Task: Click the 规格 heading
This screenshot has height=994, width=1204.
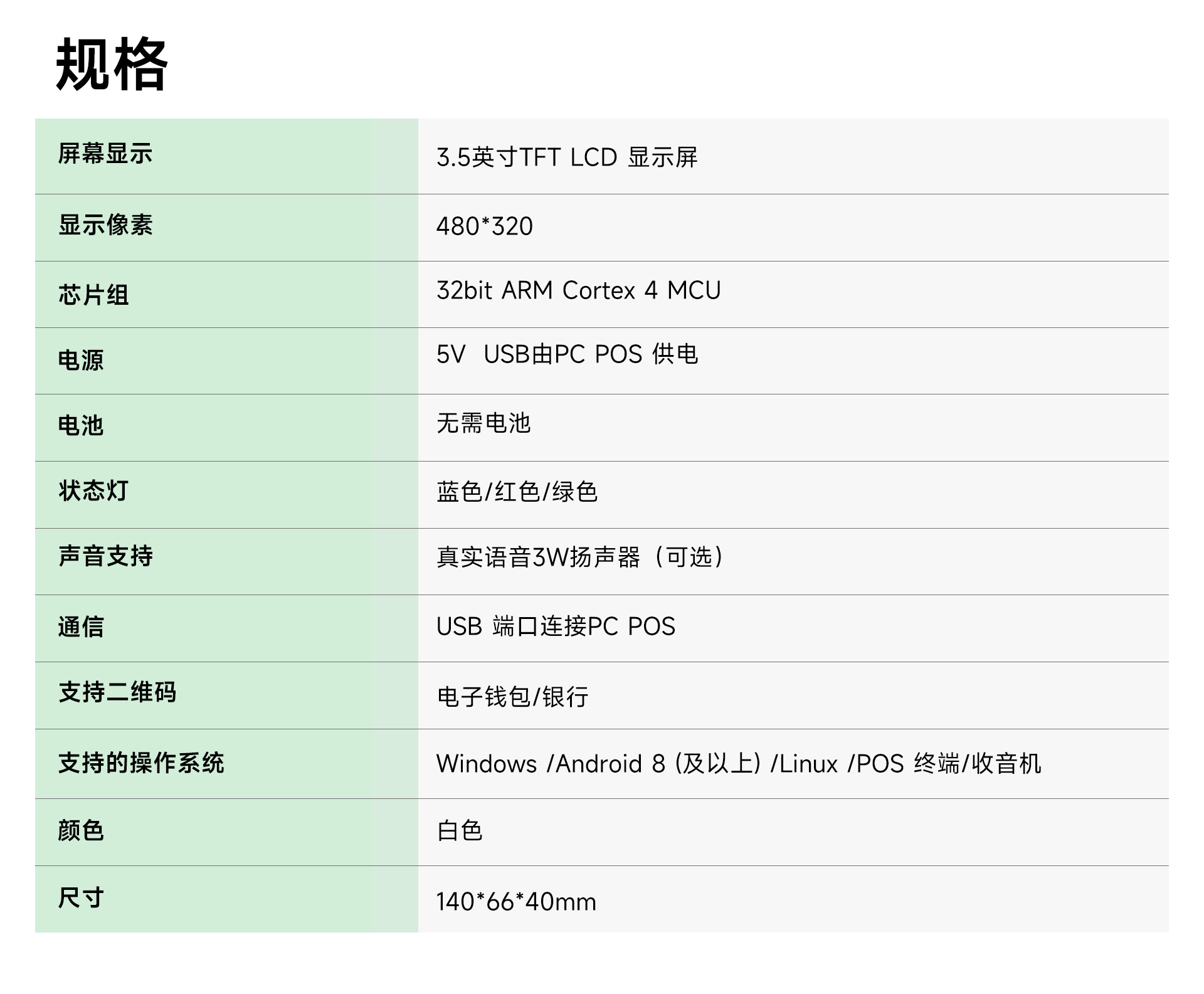Action: tap(112, 64)
